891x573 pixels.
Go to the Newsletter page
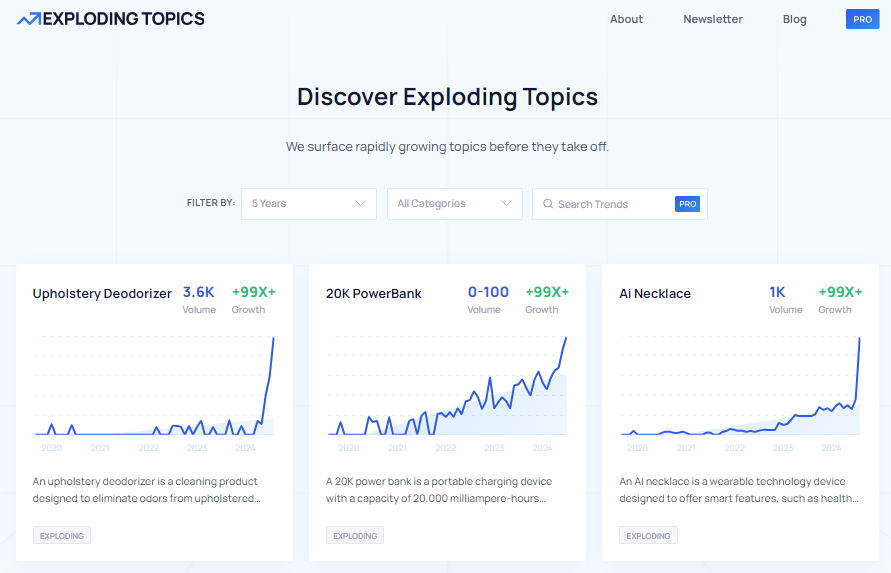713,19
